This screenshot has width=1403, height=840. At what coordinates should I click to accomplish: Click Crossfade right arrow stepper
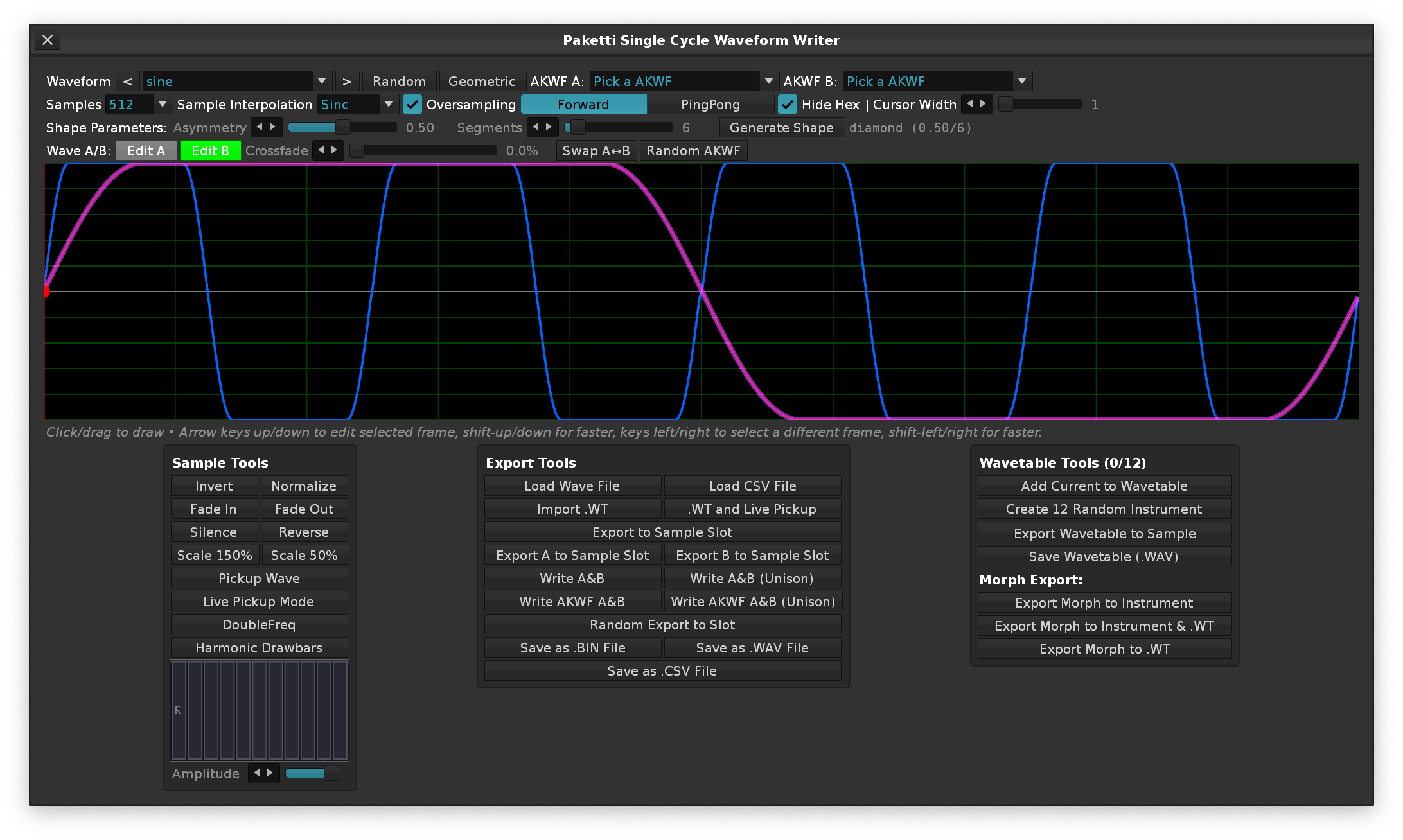[335, 150]
